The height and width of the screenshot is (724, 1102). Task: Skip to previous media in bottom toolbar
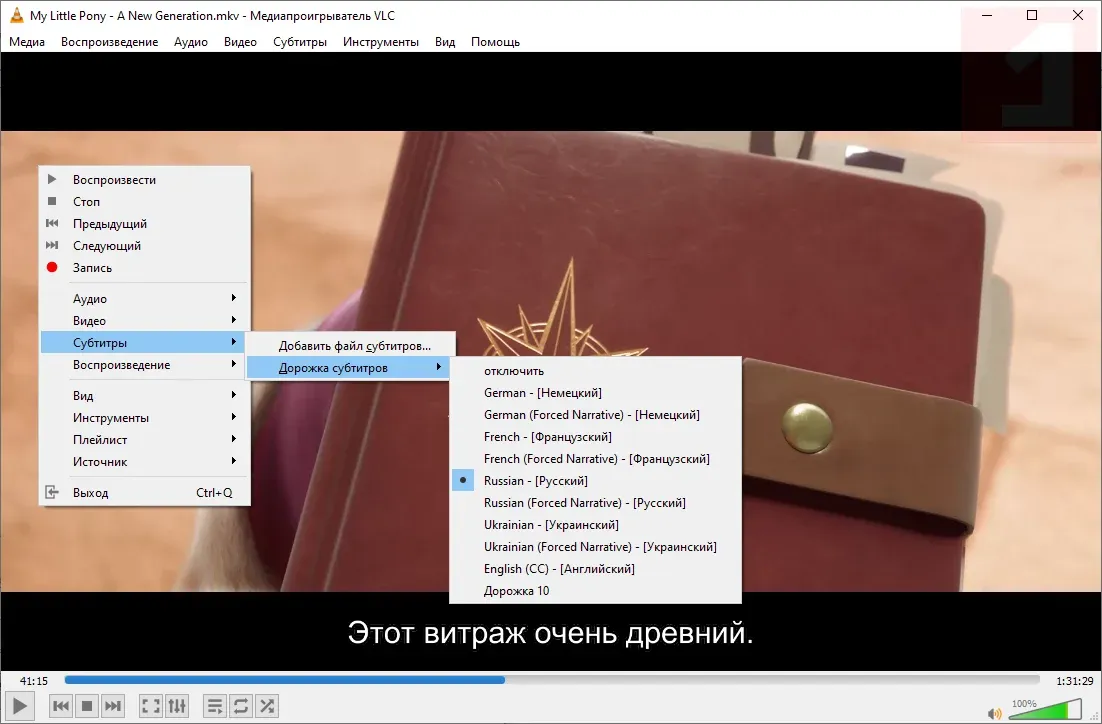[x=61, y=706]
